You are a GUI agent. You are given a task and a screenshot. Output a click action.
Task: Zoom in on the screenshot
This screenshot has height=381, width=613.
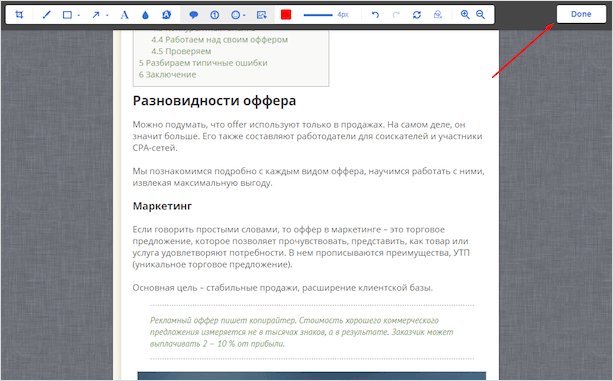point(465,15)
